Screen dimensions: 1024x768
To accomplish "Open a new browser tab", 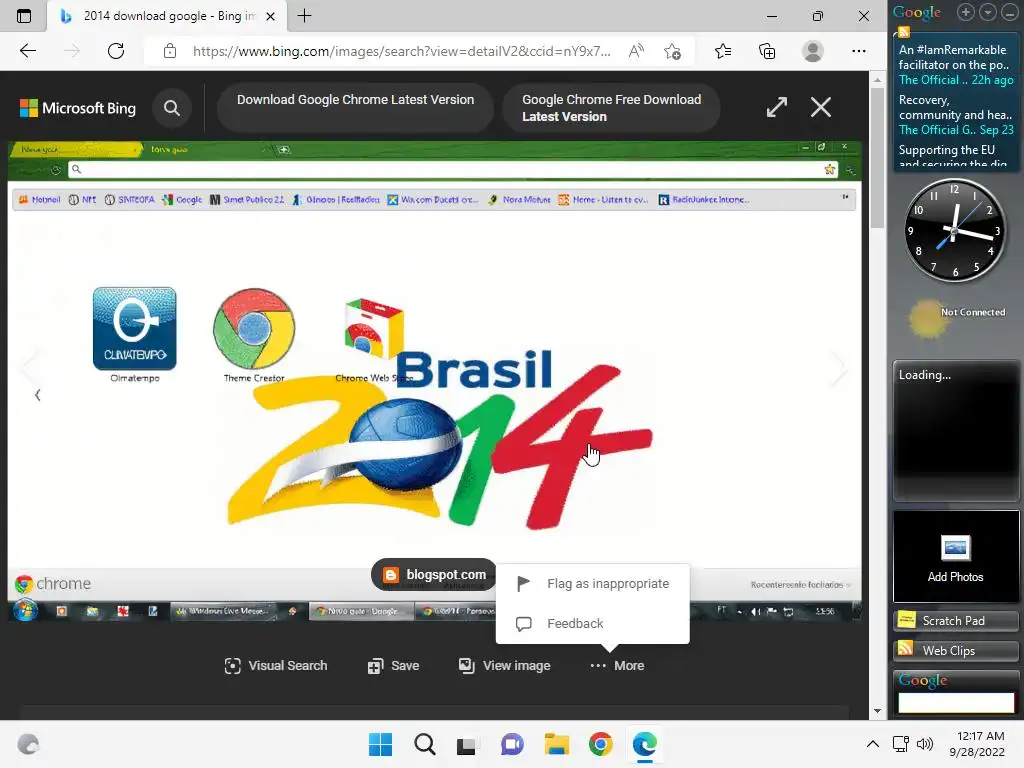I will coord(304,16).
